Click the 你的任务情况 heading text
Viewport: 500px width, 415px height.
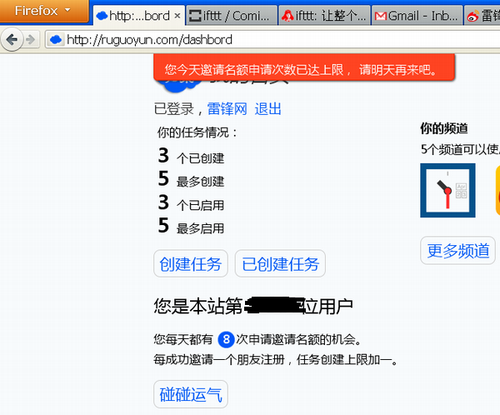[197, 133]
